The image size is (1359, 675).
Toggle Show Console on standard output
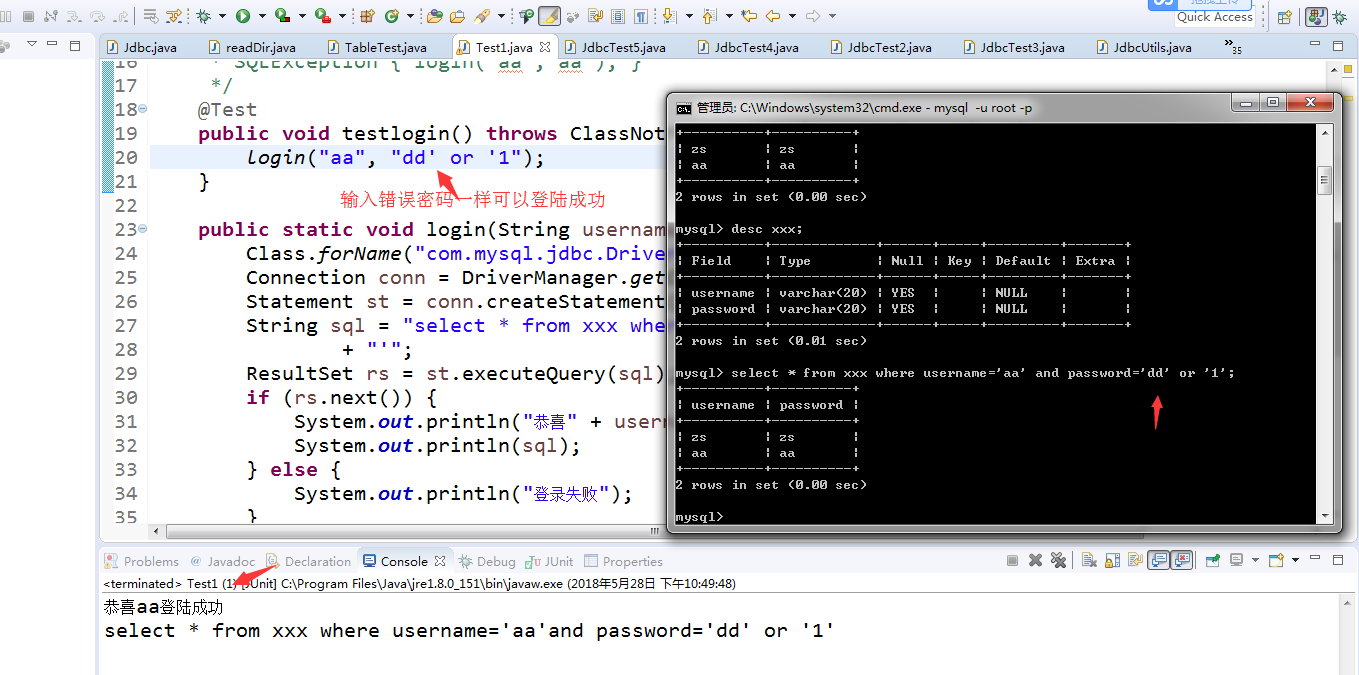pyautogui.click(x=1158, y=560)
